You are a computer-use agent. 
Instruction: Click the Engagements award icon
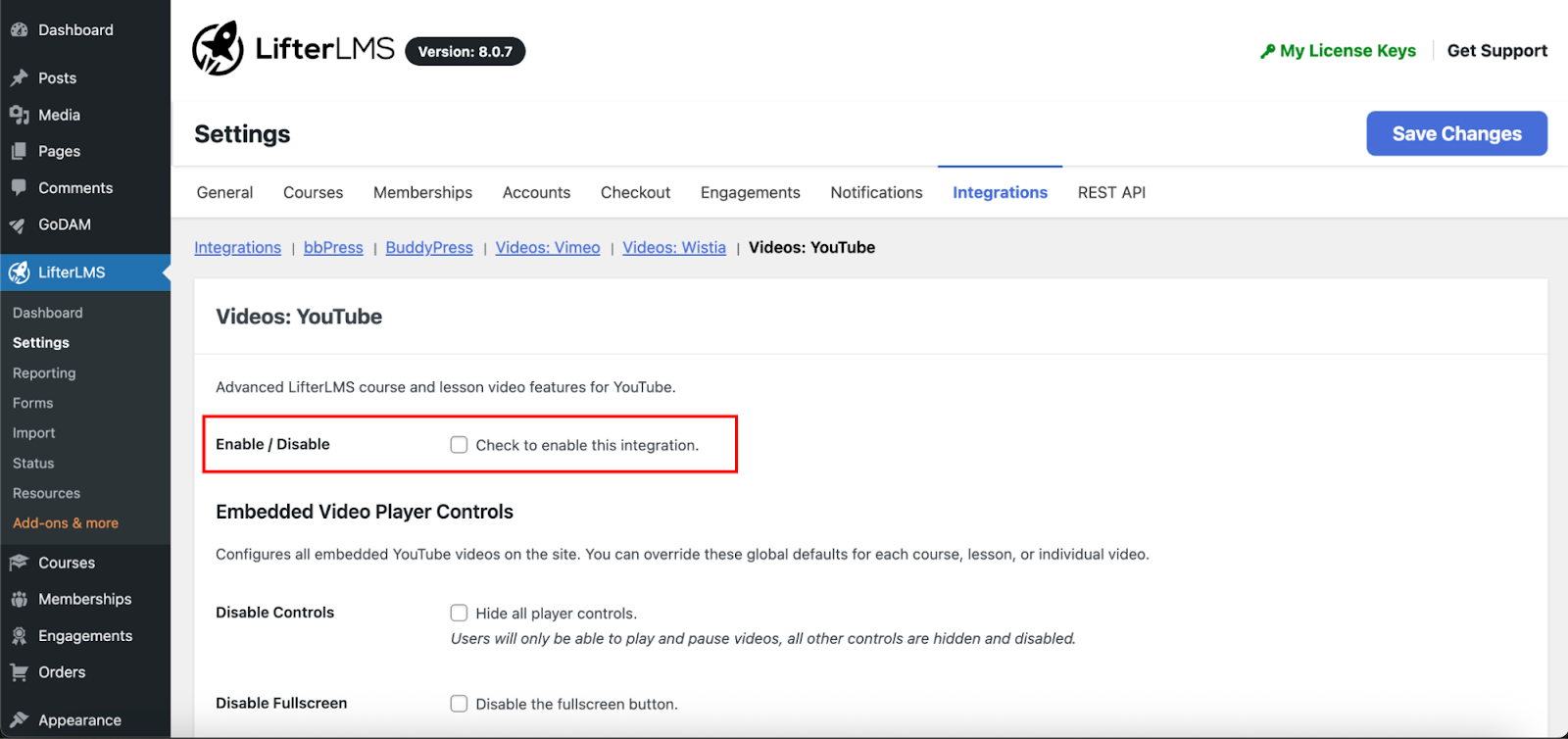point(19,636)
